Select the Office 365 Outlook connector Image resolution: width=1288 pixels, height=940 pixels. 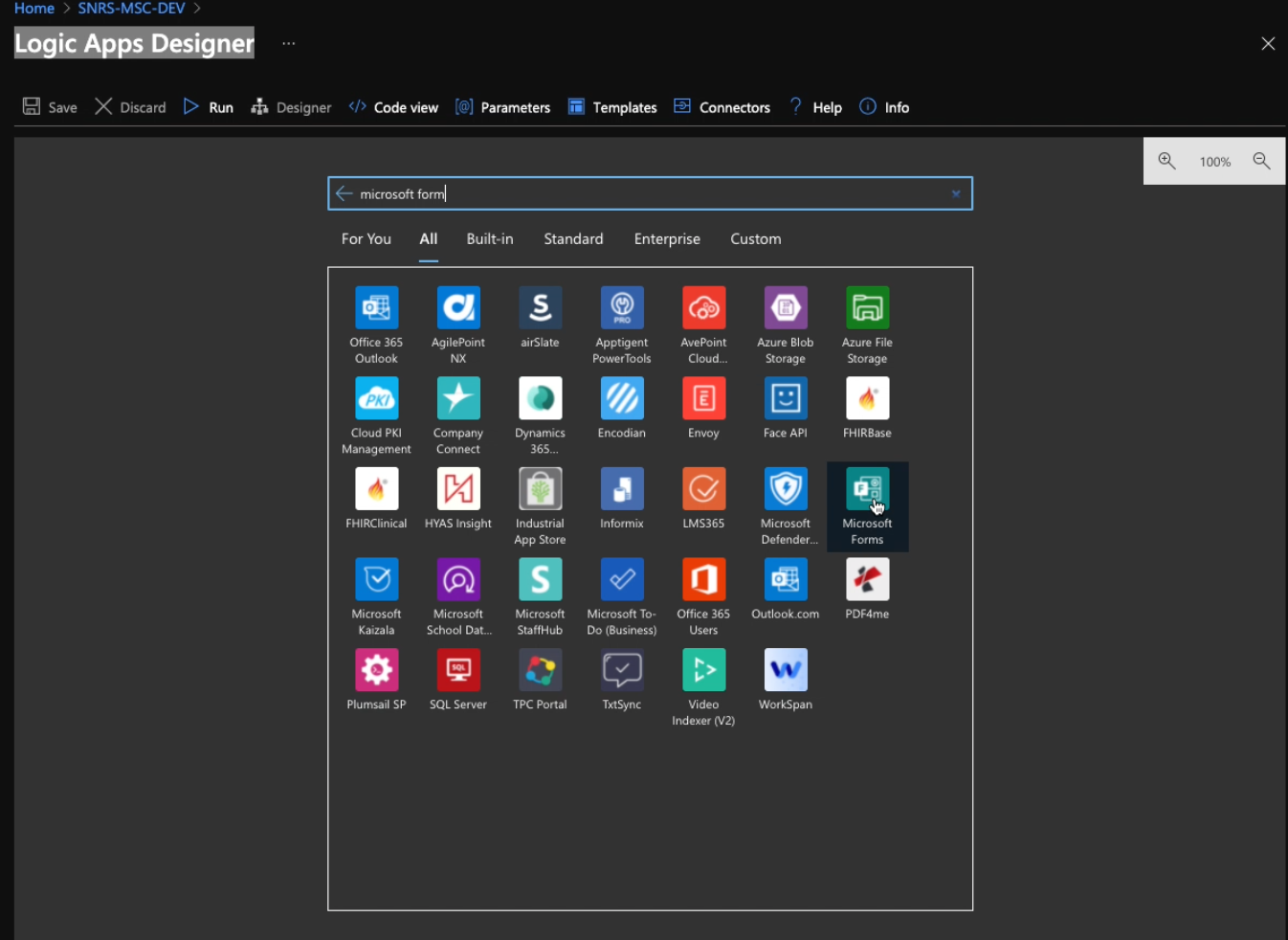(376, 325)
